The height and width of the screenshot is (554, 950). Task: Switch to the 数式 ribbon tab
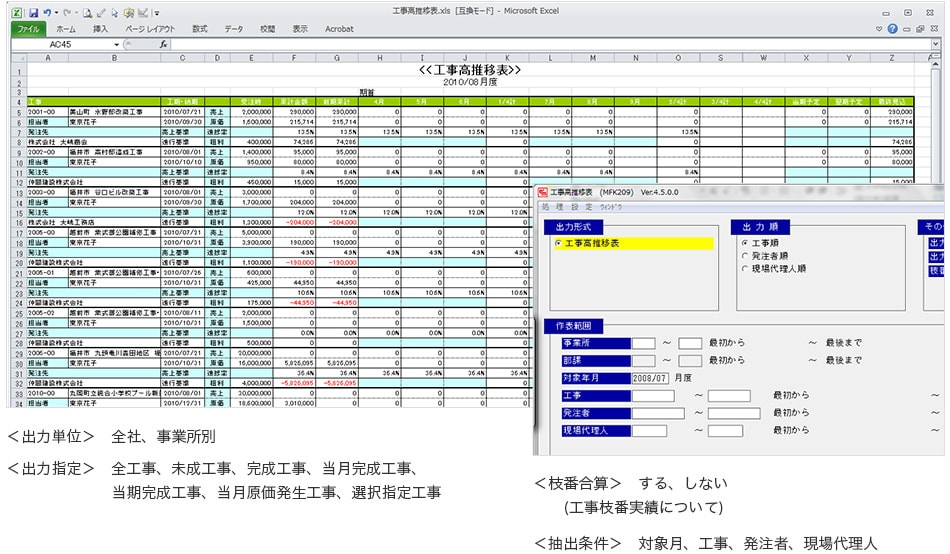(x=199, y=28)
